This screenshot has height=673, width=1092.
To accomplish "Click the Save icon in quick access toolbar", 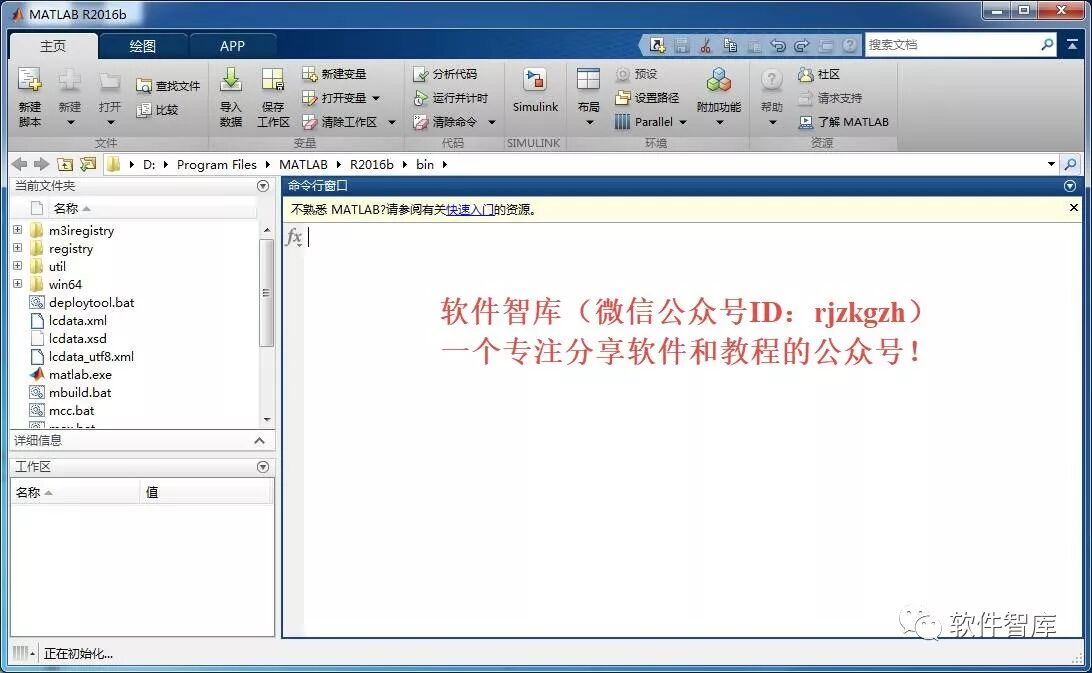I will [x=682, y=45].
